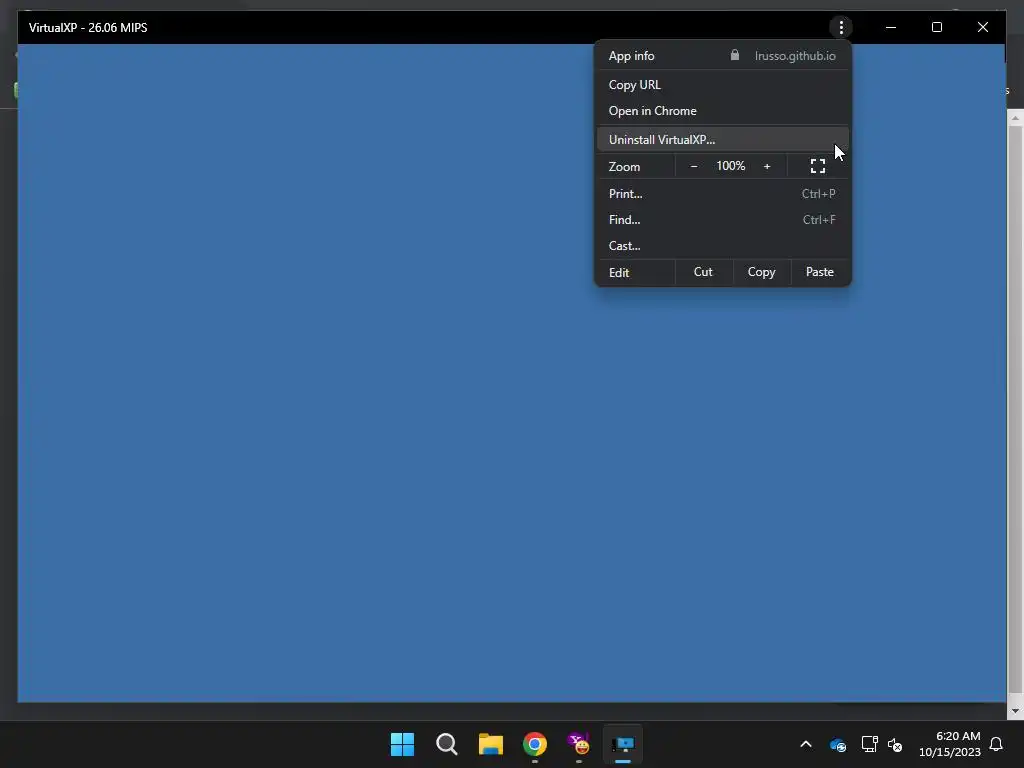The width and height of the screenshot is (1024, 768).
Task: Click the Copy button in Edit row
Action: coord(761,272)
